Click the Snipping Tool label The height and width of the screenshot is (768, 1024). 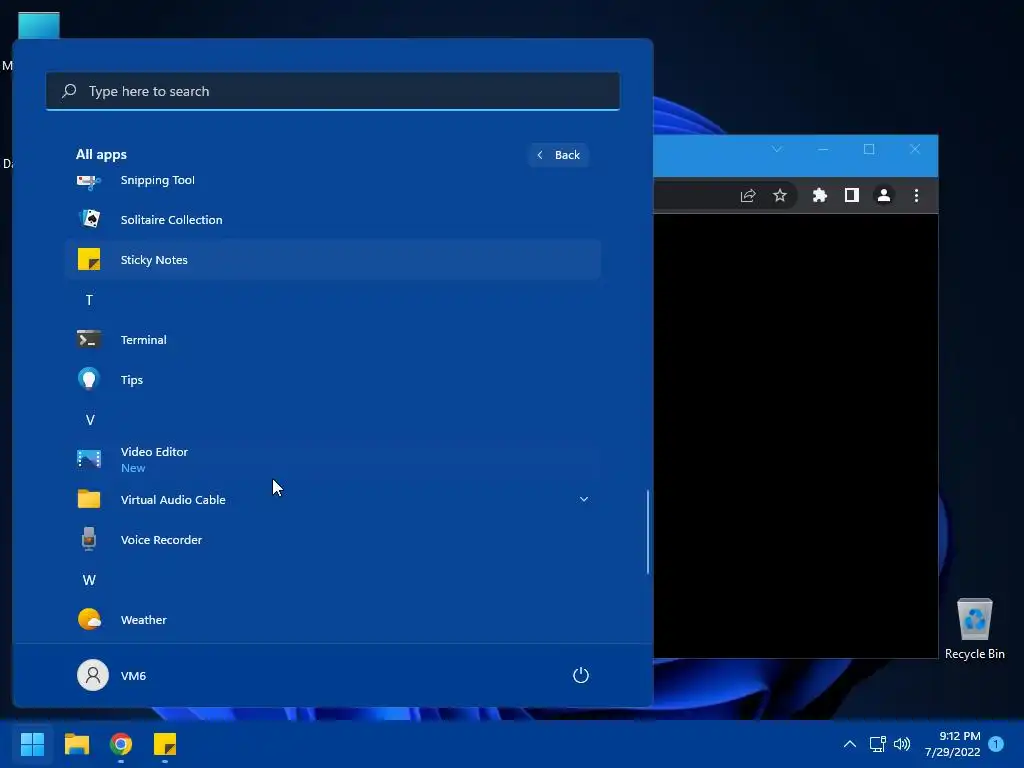[157, 180]
